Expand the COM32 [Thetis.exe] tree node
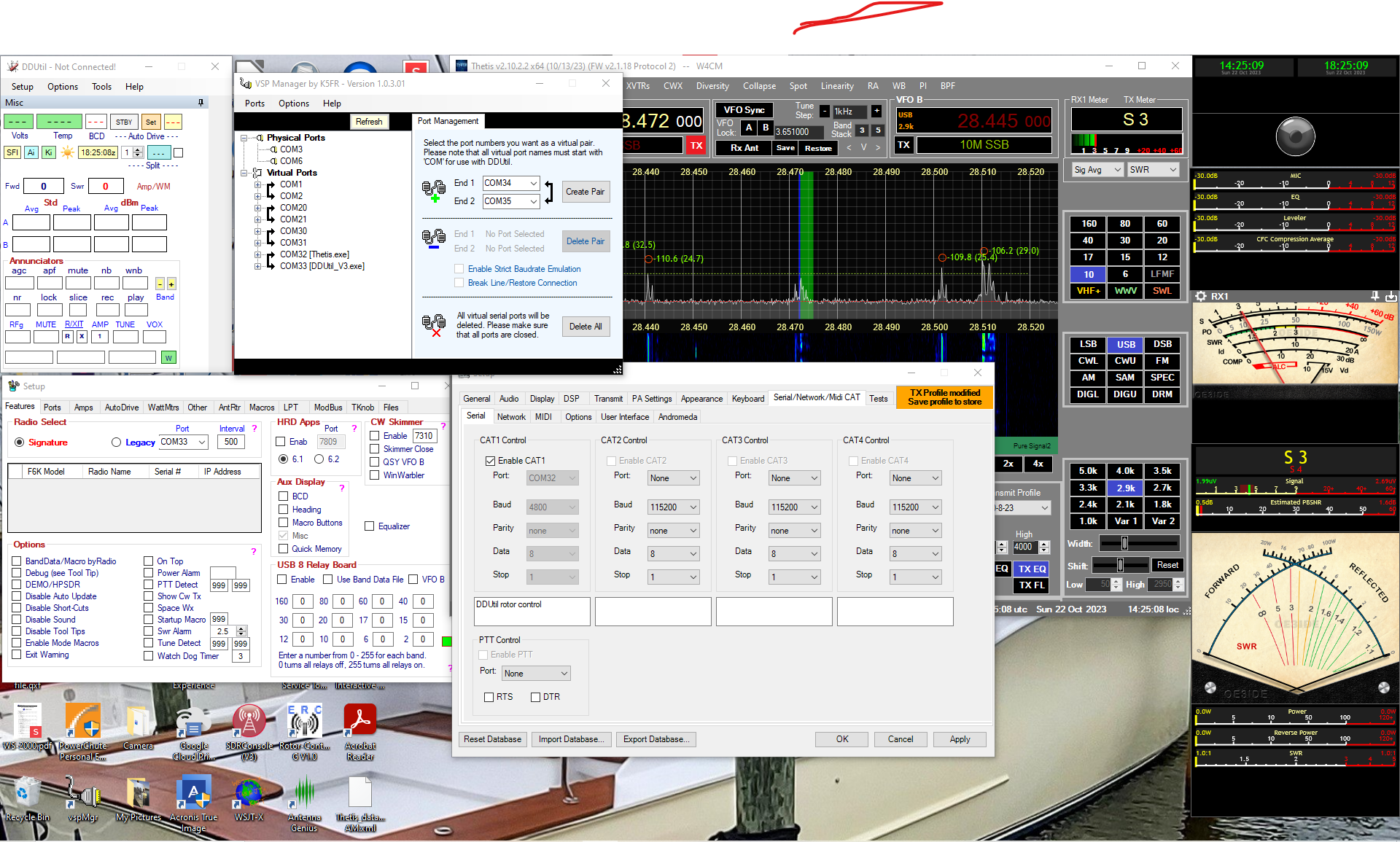 coord(257,255)
